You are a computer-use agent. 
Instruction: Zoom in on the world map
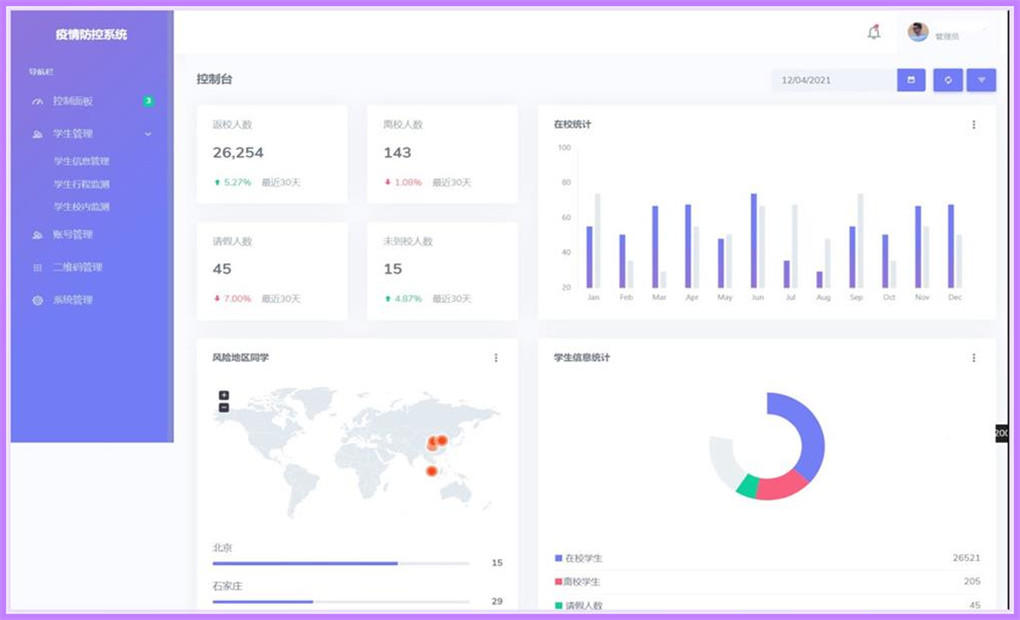[224, 395]
